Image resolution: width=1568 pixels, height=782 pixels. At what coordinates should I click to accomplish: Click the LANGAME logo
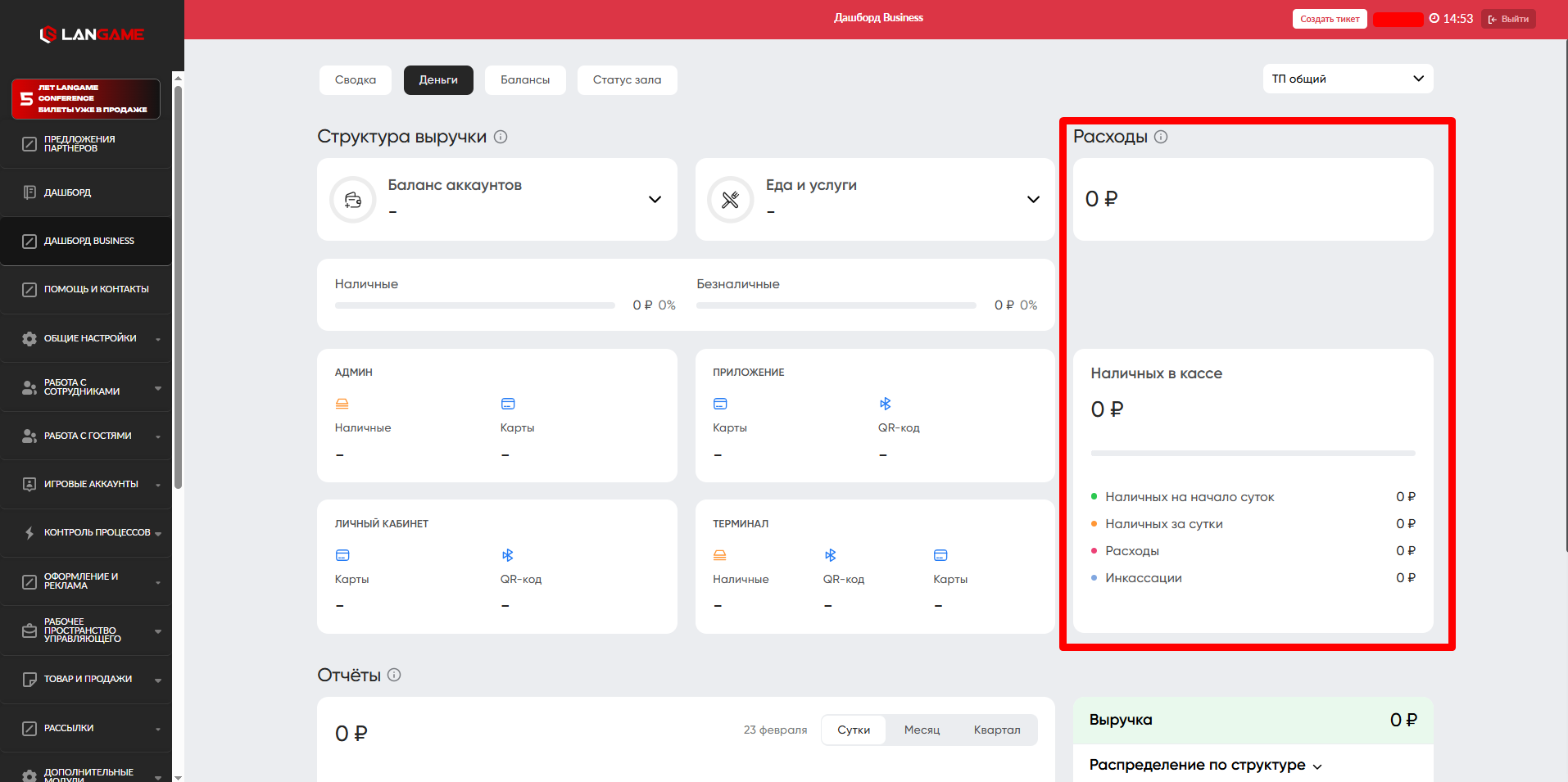(x=92, y=34)
